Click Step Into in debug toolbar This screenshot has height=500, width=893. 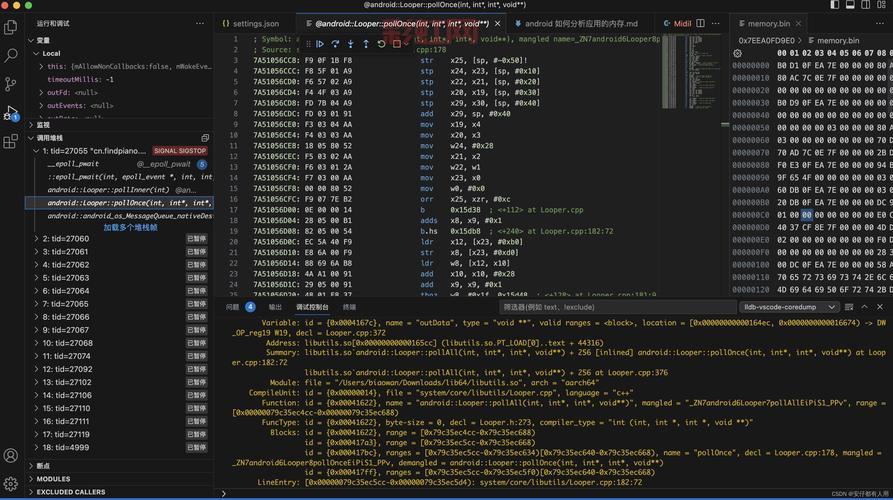(351, 44)
